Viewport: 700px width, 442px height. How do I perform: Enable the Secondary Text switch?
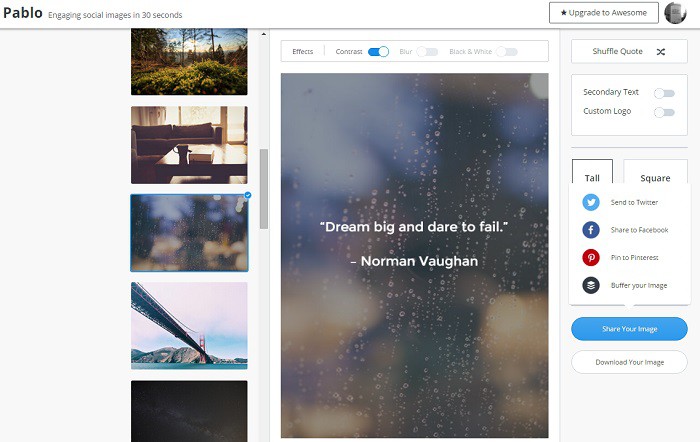click(x=664, y=93)
